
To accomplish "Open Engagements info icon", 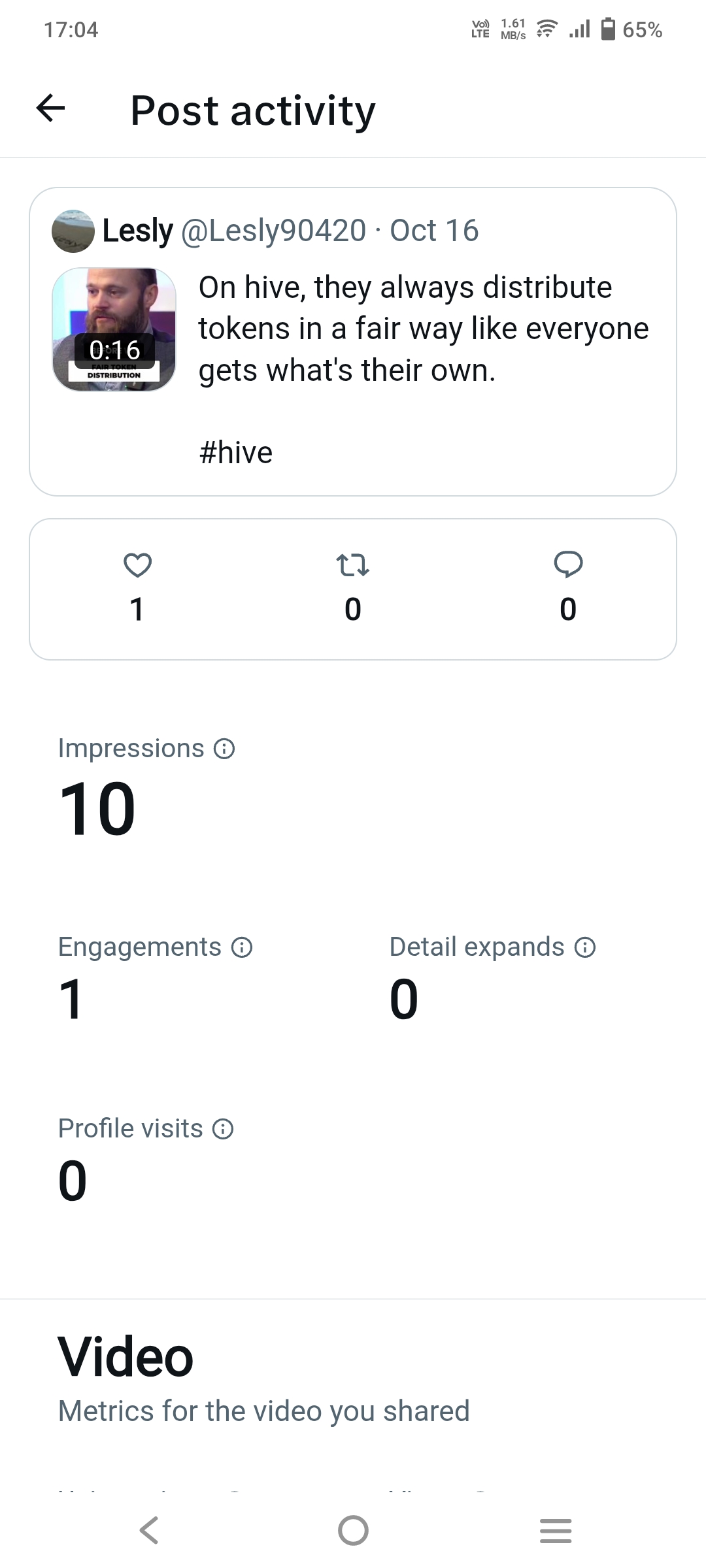I will pyautogui.click(x=242, y=947).
